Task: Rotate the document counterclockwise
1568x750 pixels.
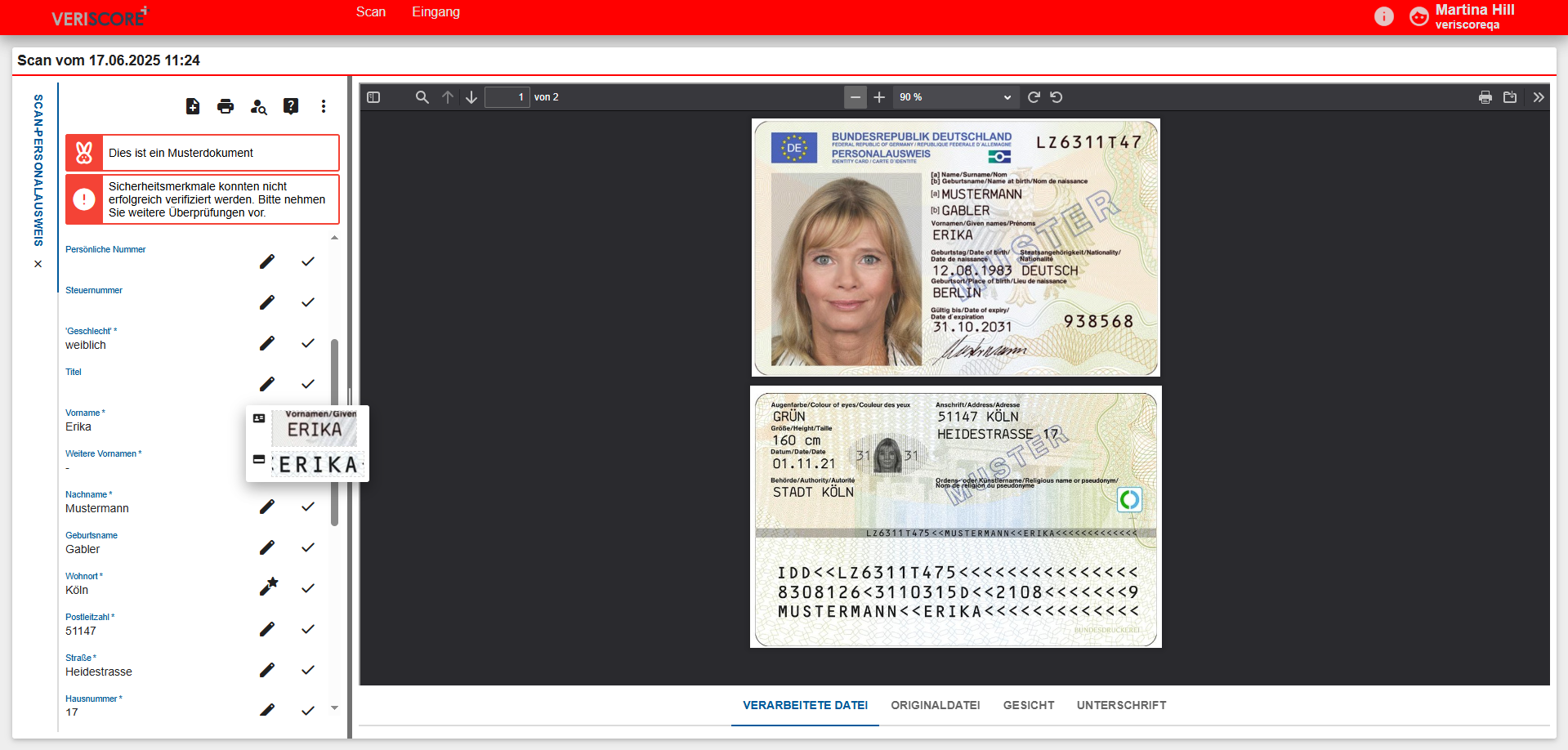Action: click(1057, 97)
